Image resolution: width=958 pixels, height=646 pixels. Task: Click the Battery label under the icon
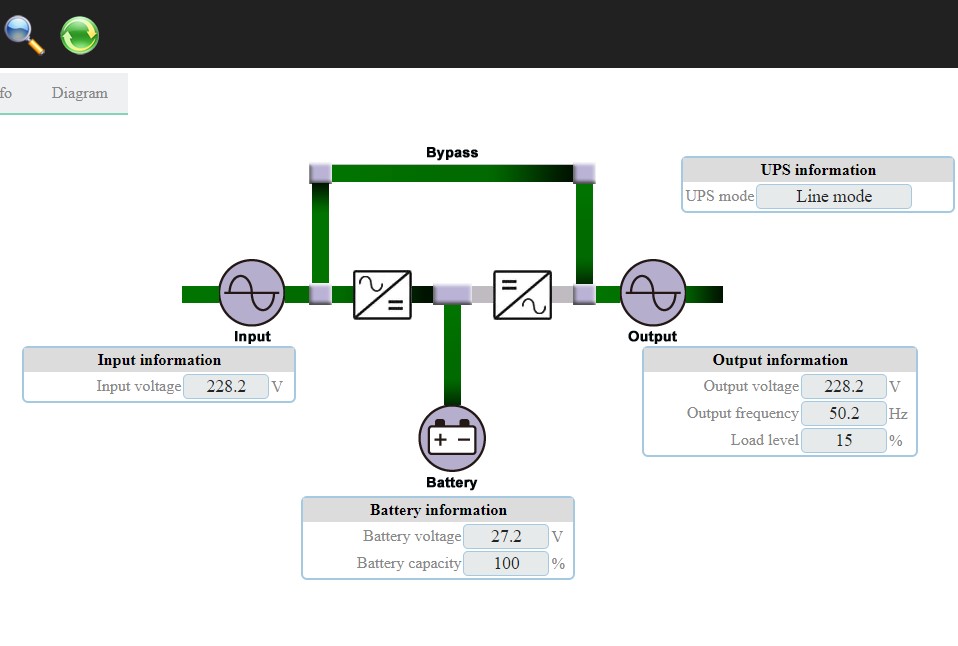[452, 482]
